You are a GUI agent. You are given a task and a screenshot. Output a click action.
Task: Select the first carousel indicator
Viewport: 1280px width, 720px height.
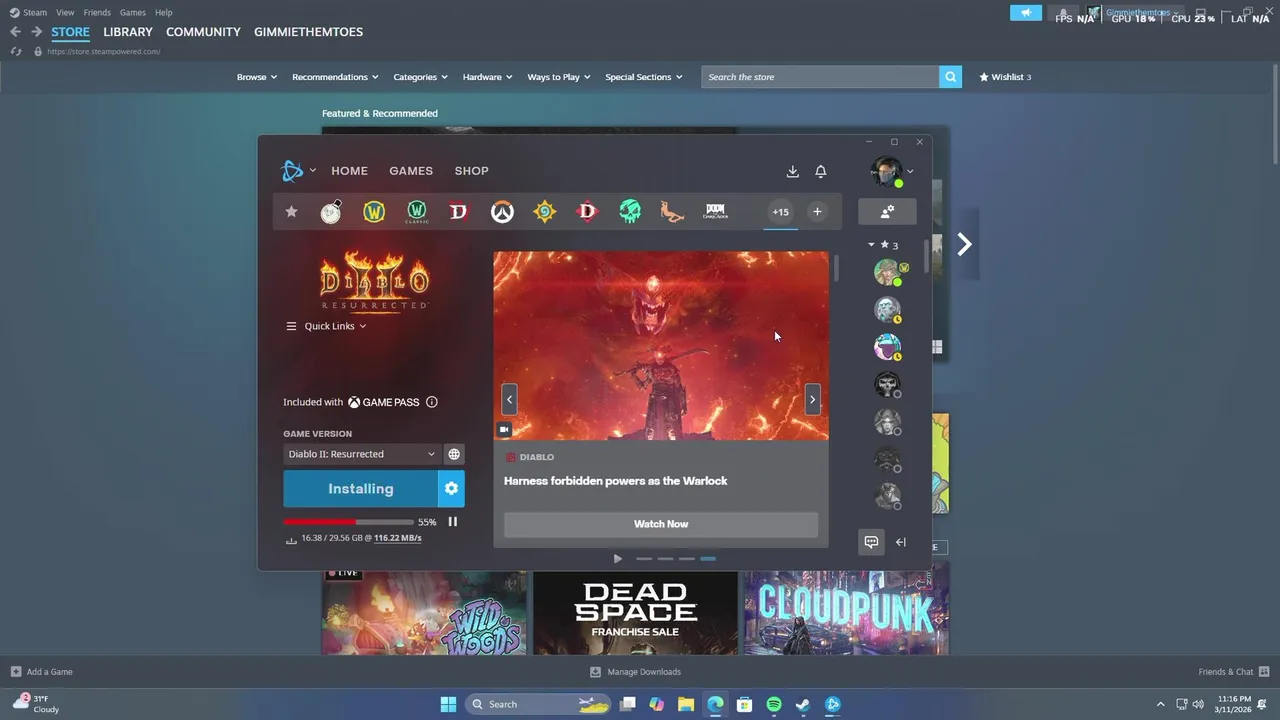click(x=644, y=559)
